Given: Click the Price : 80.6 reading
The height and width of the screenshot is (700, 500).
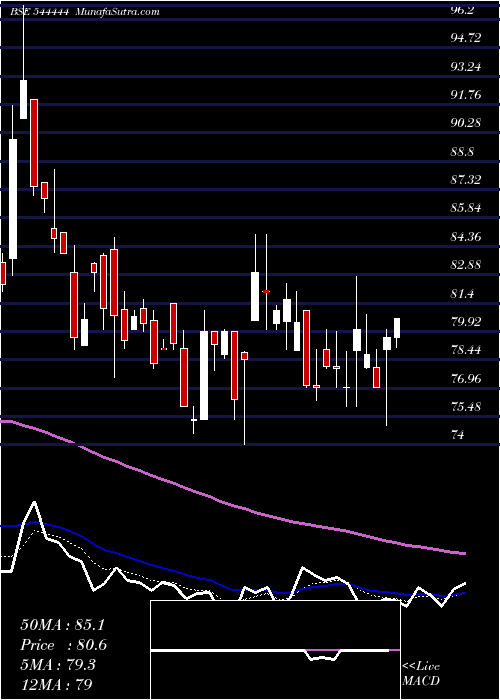Looking at the screenshot, I should (x=64, y=645).
